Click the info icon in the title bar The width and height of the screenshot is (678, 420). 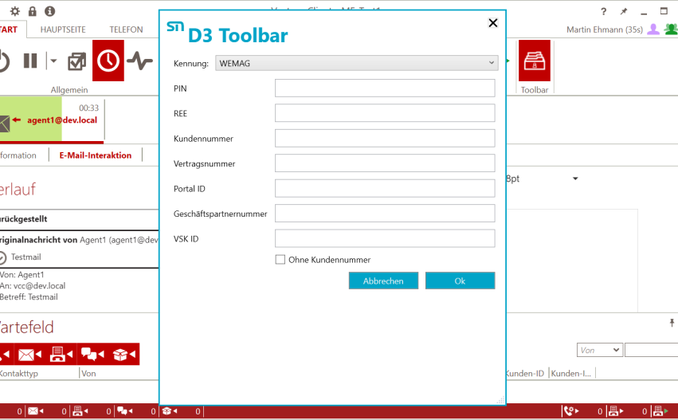[49, 11]
